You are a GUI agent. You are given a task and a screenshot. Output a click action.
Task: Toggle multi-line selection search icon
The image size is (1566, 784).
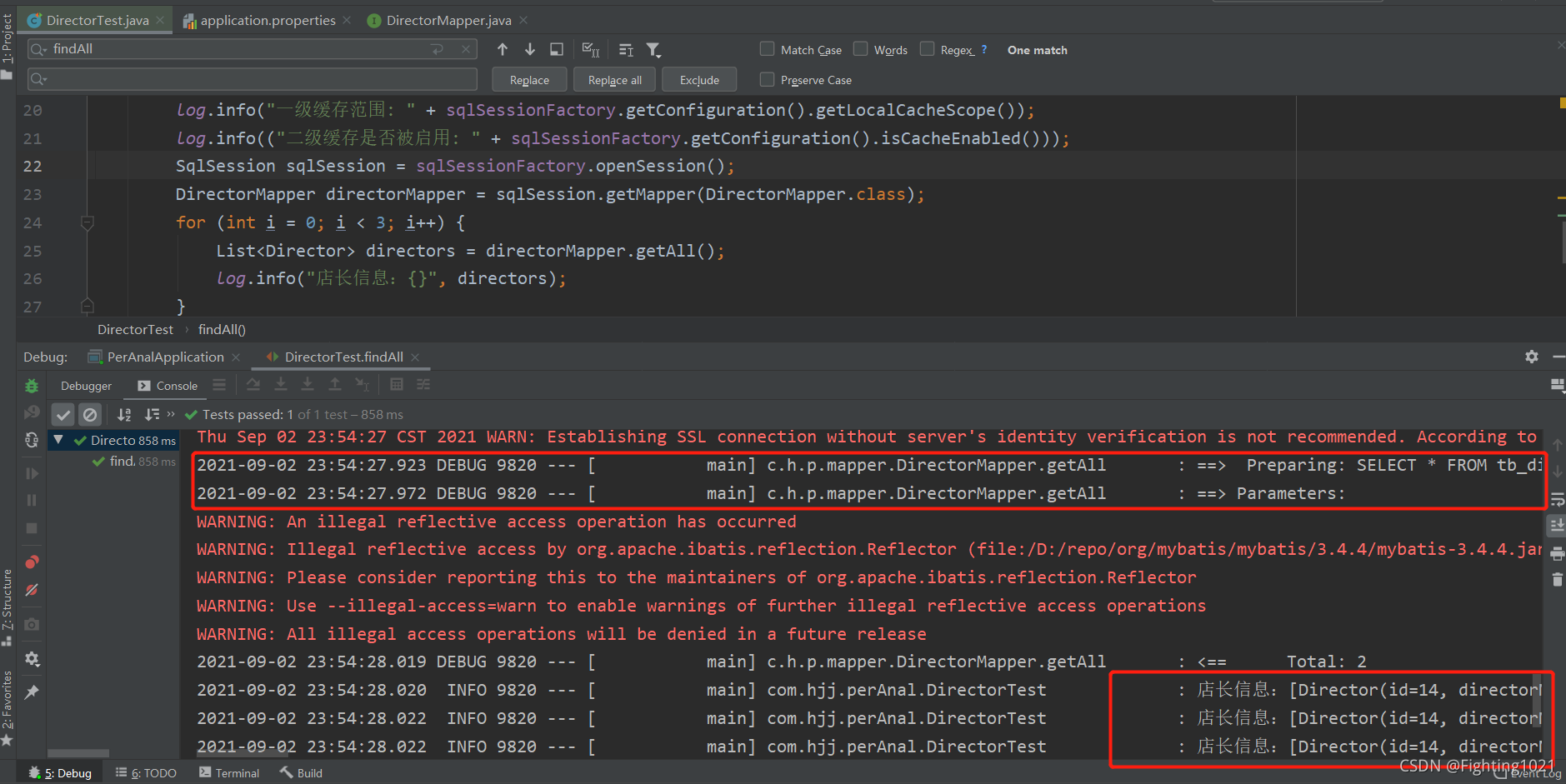point(627,50)
